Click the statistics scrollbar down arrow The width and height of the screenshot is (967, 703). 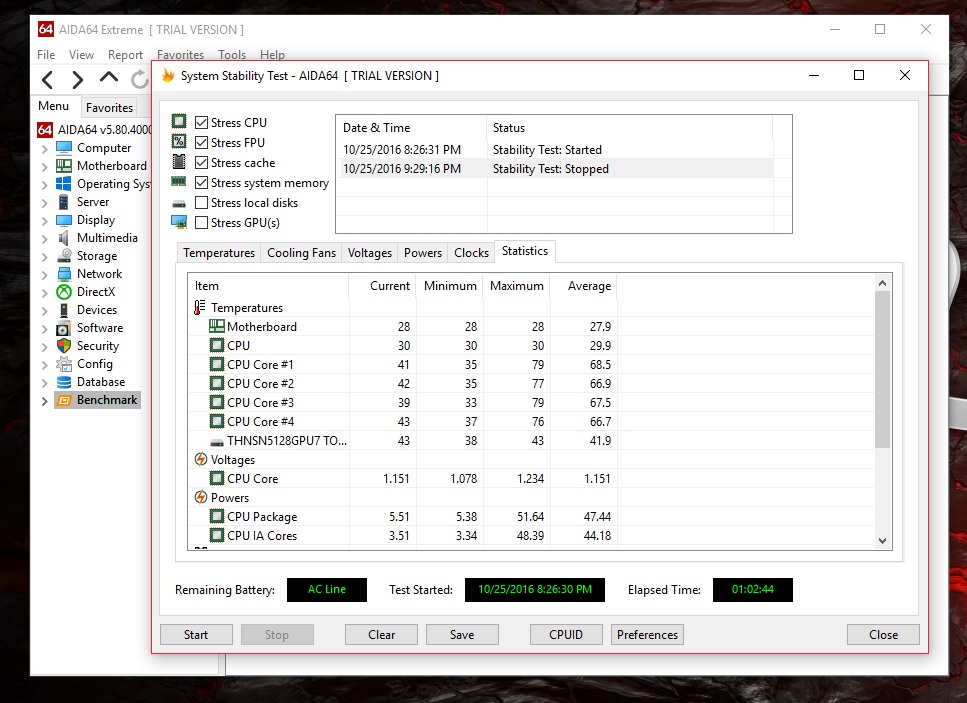pos(883,541)
